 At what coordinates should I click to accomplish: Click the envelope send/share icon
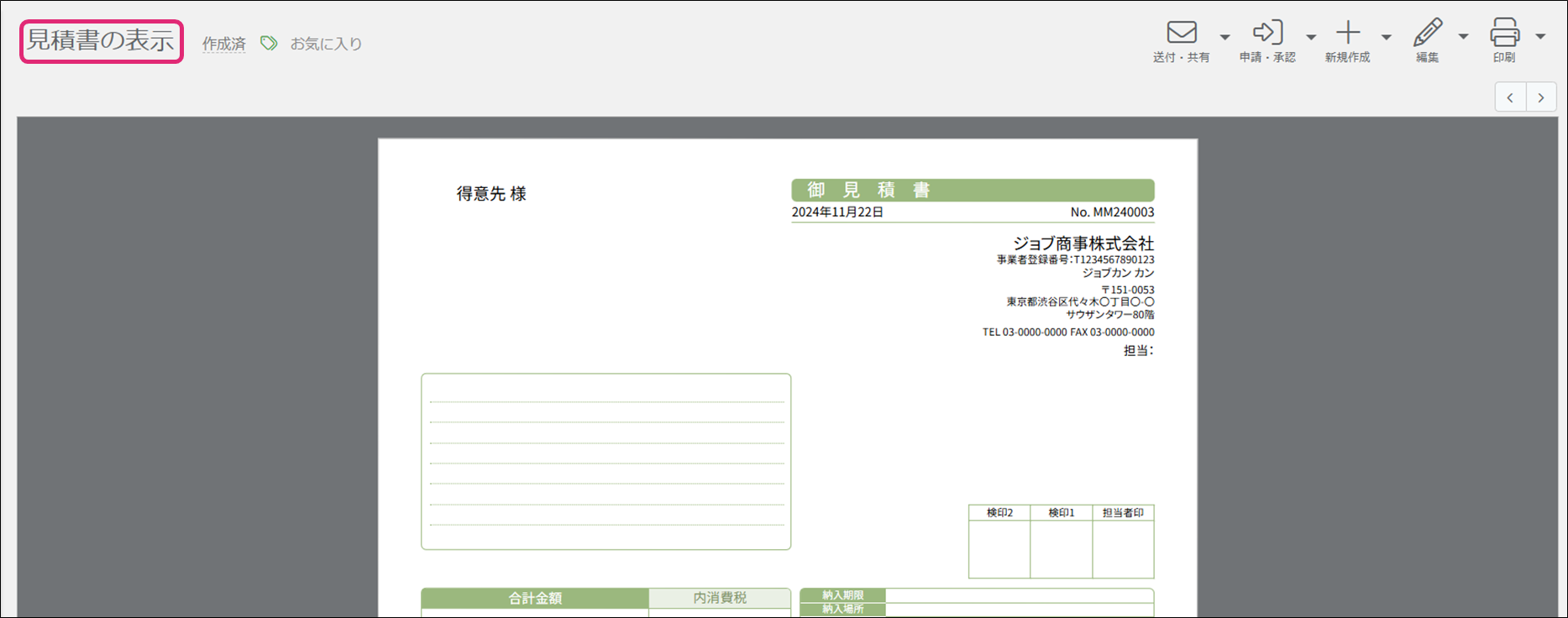pos(1181,33)
